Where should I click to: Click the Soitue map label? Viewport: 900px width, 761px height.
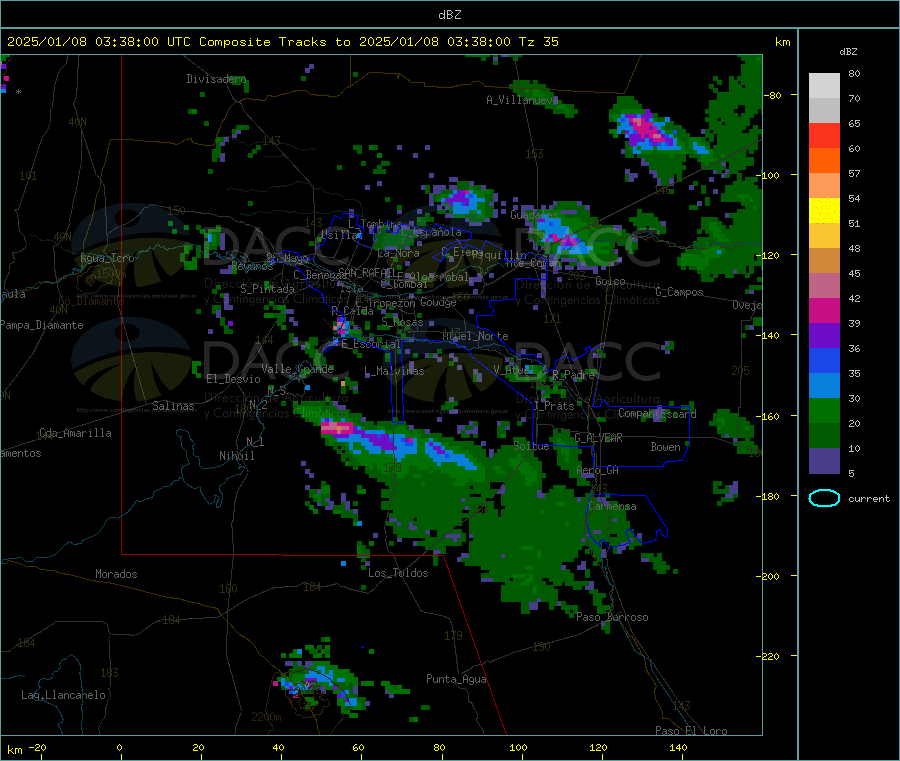(x=531, y=446)
